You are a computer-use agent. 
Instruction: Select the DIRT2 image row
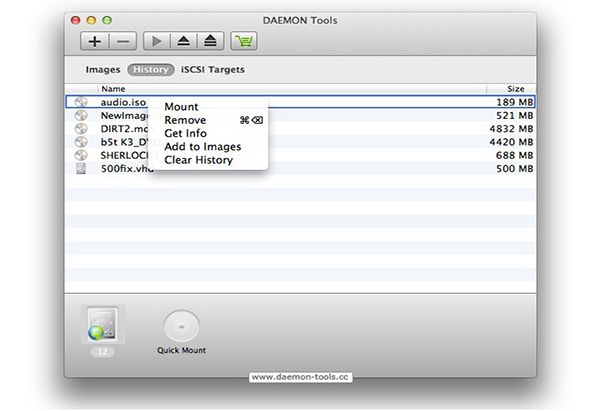pos(300,129)
